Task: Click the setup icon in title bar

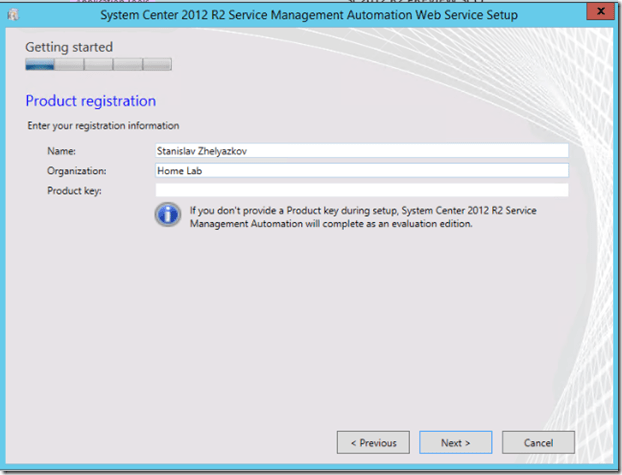Action: [13, 15]
